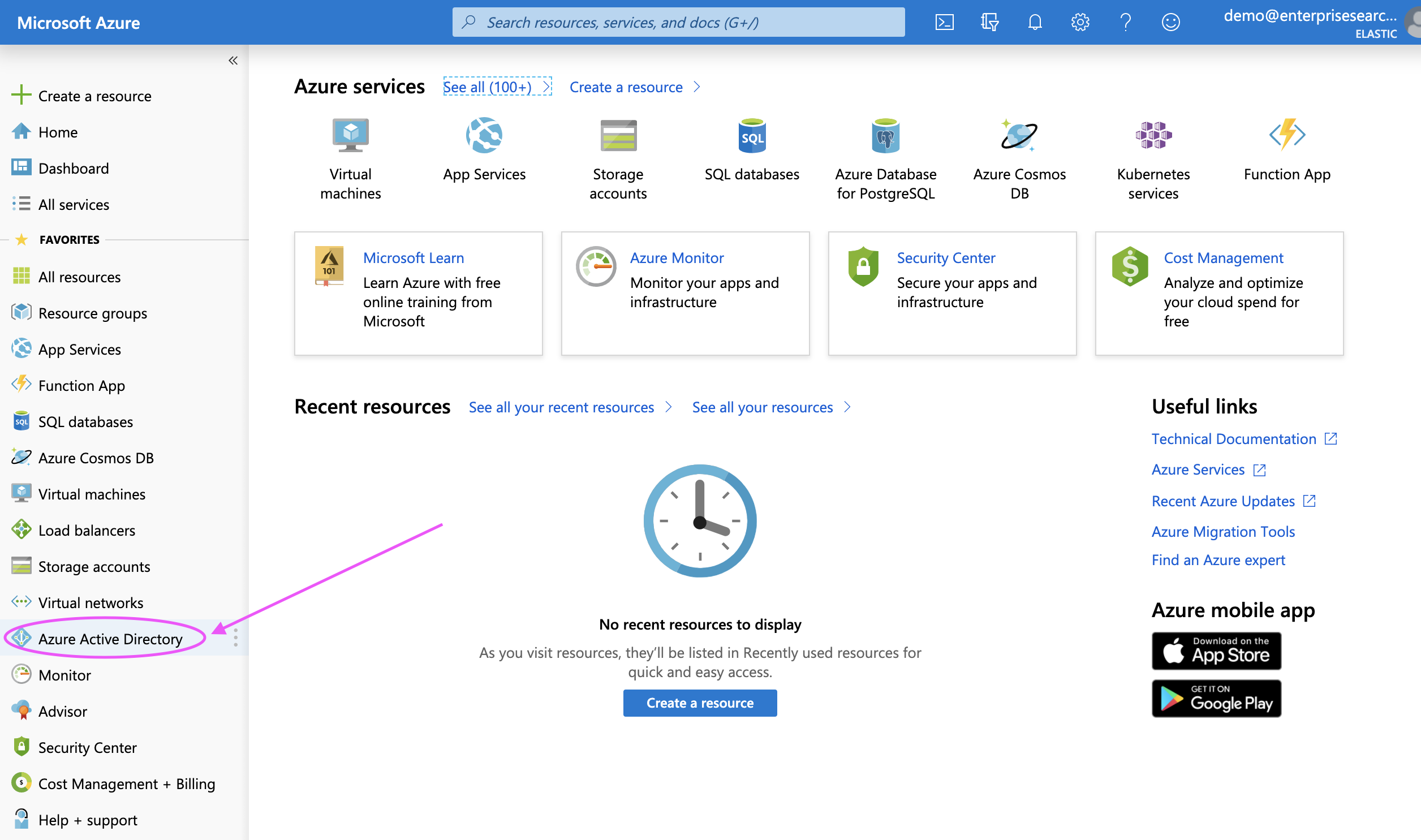Focus the Search resources, services, and docs field
The image size is (1421, 840).
678,23
